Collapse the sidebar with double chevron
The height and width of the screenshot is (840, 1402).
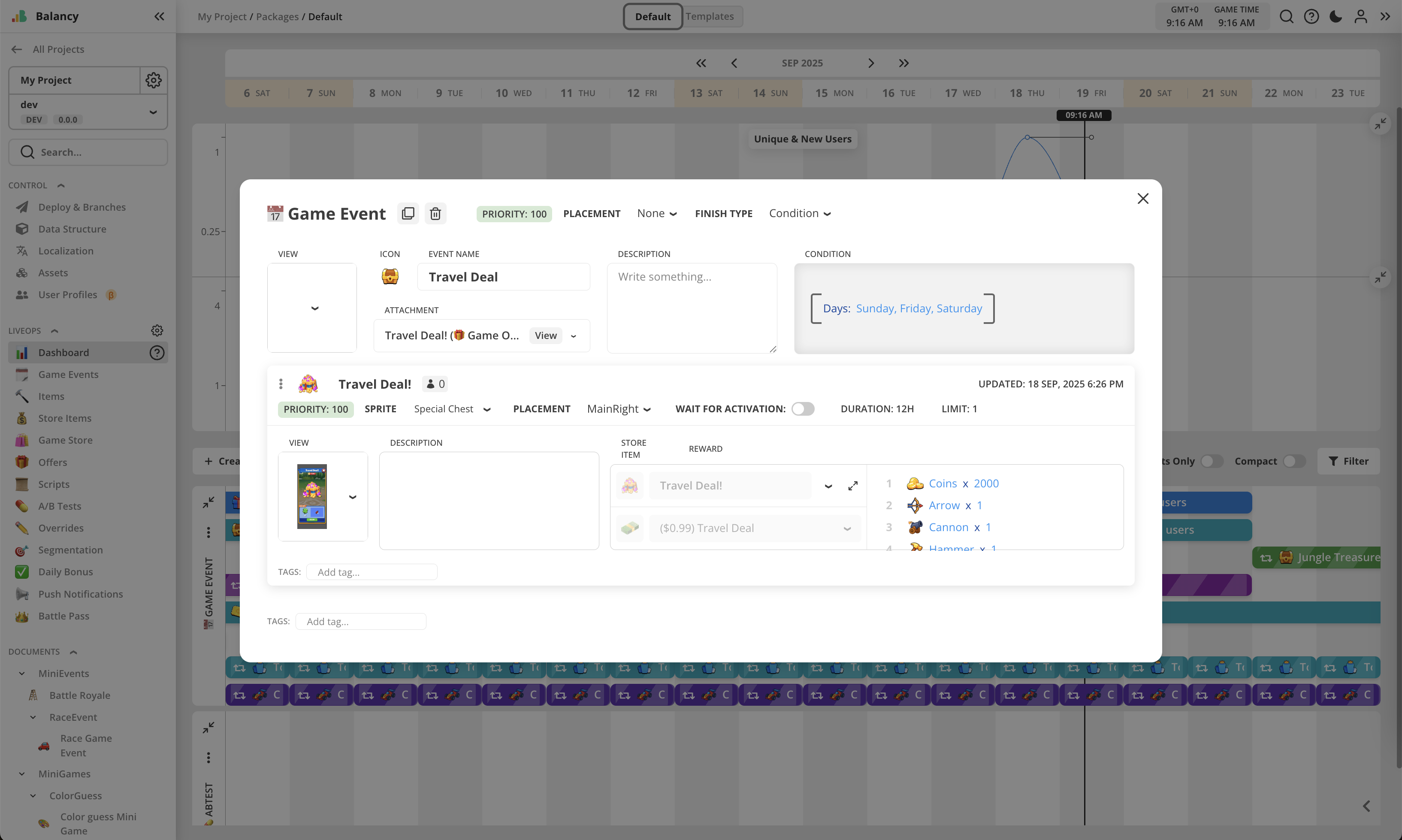tap(159, 16)
